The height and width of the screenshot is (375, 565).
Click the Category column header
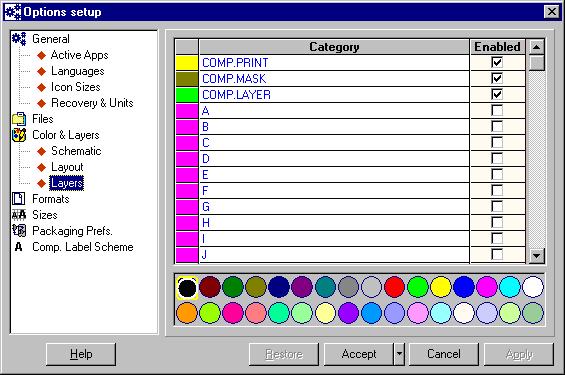[x=334, y=47]
